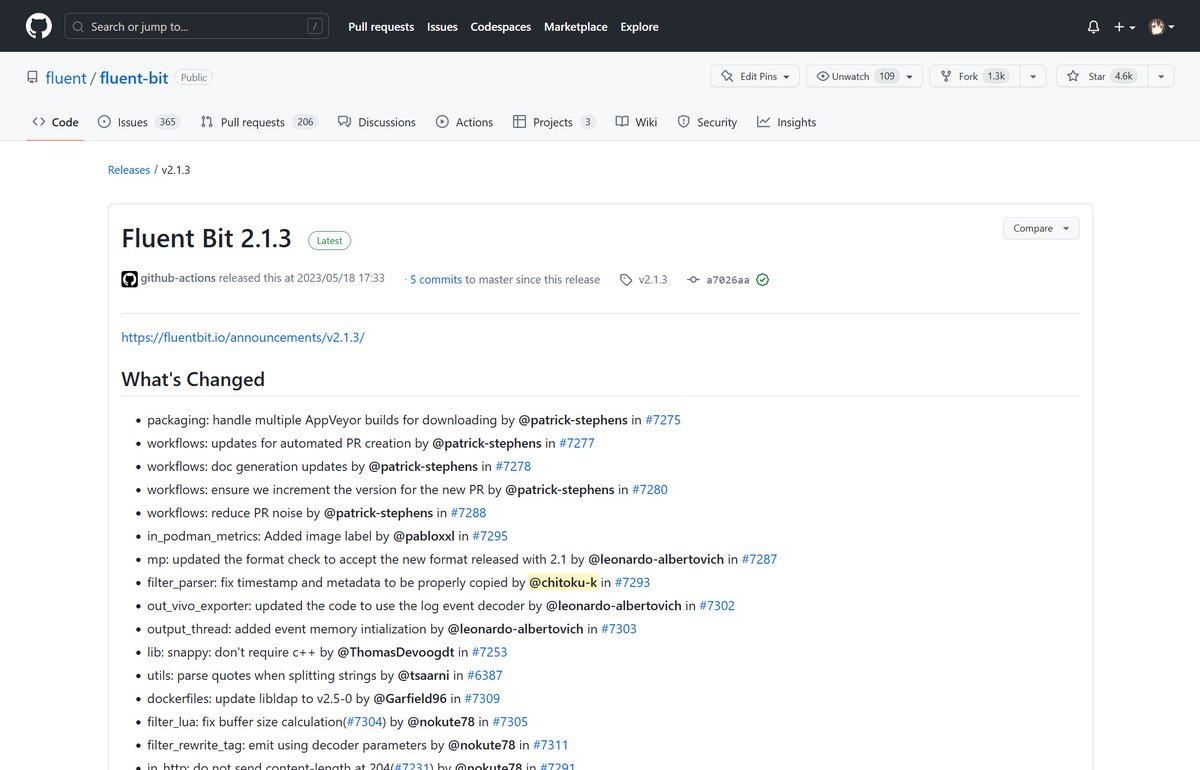This screenshot has width=1200, height=770.
Task: Open Pull requests in top navigation
Action: point(381,27)
